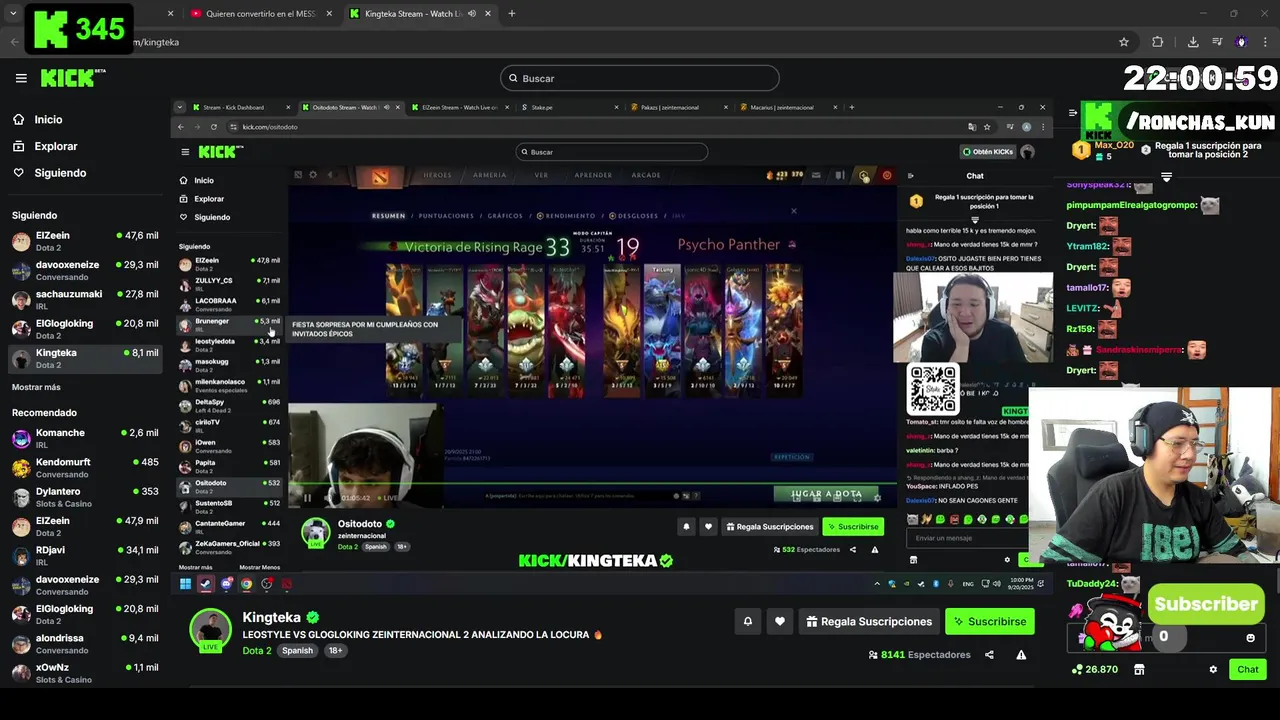Open chat settings gear

coord(1213,670)
